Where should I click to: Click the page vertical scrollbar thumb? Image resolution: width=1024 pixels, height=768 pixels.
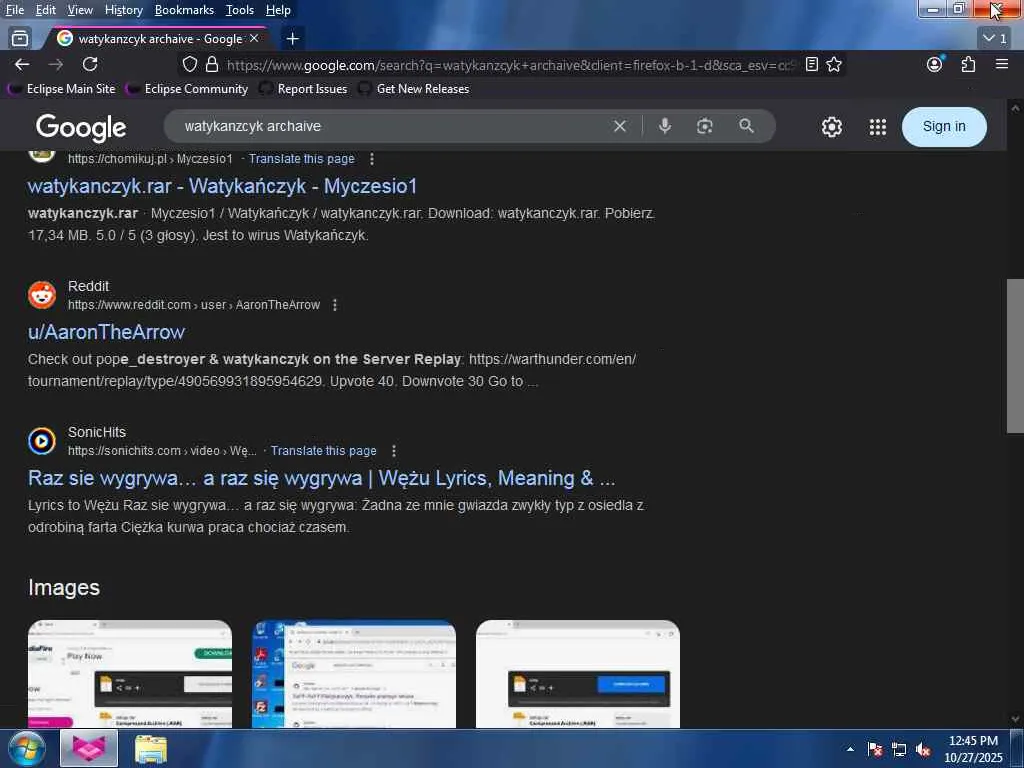pyautogui.click(x=1015, y=356)
